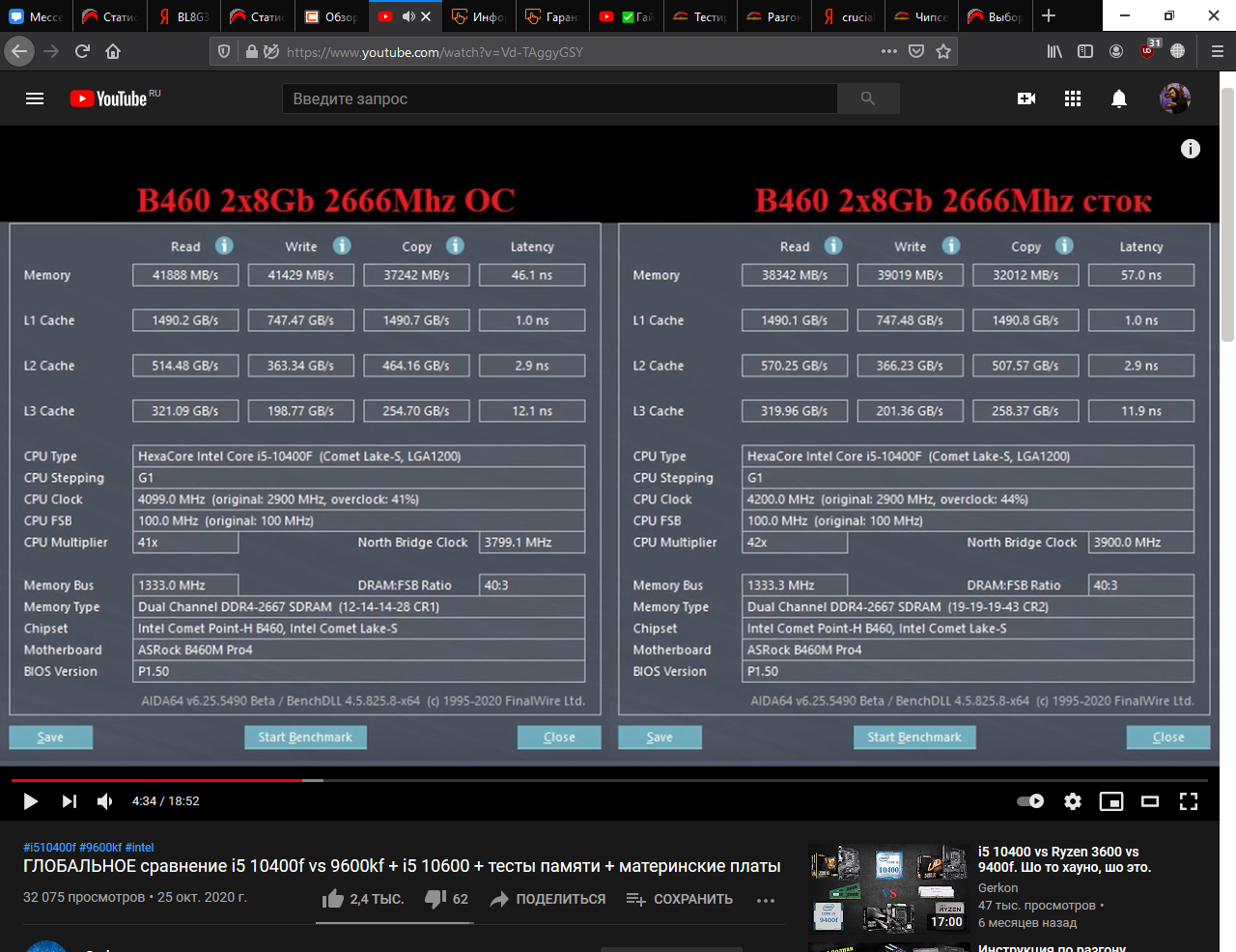Open the user avatar account menu
The width and height of the screenshot is (1236, 952).
tap(1174, 98)
